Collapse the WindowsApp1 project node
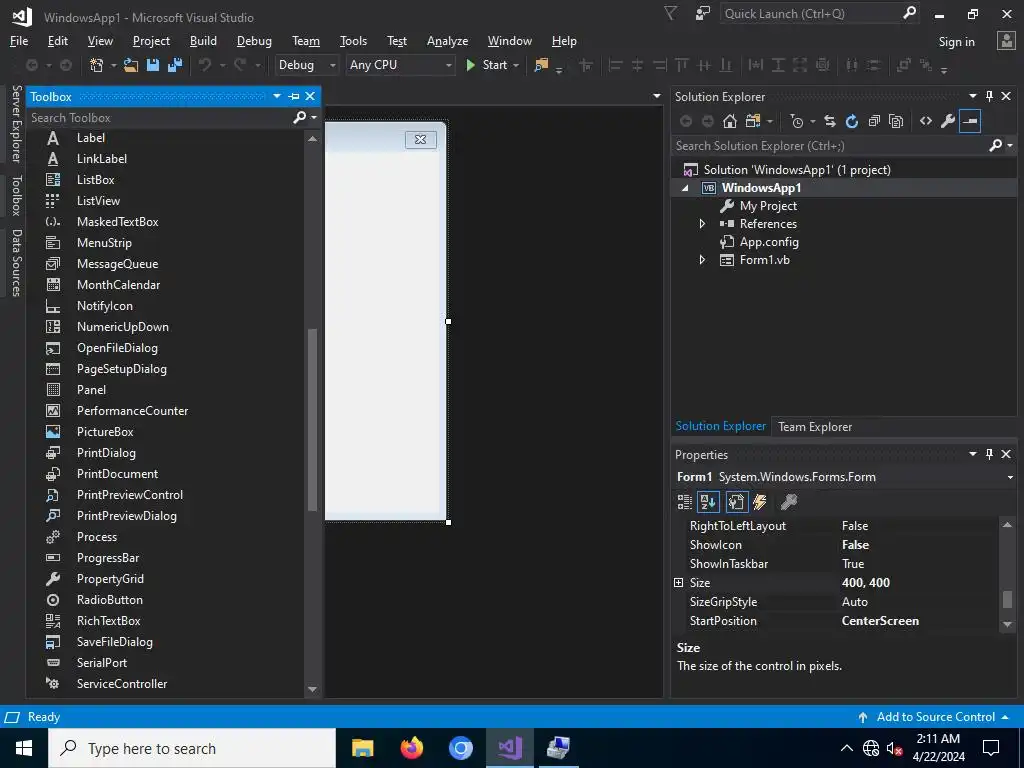This screenshot has width=1024, height=768. 684,188
